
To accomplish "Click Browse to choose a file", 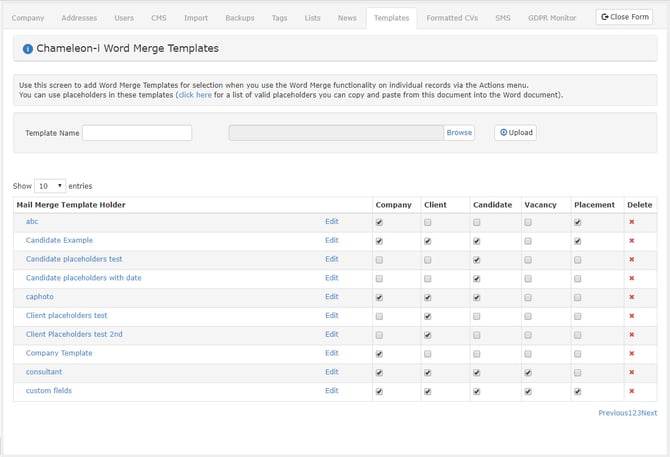I will tap(459, 133).
